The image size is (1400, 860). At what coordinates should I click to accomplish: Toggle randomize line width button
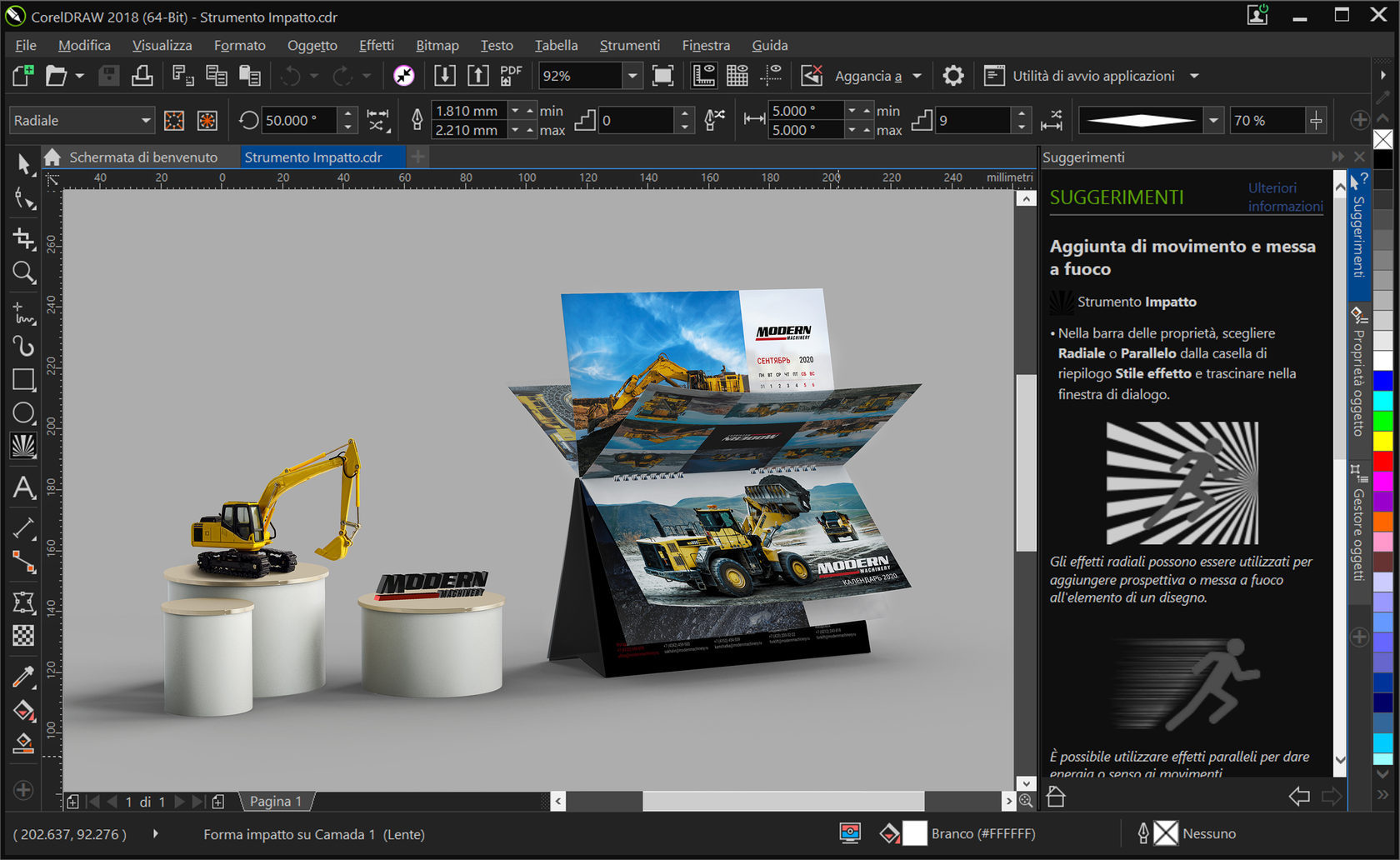pyautogui.click(x=715, y=121)
